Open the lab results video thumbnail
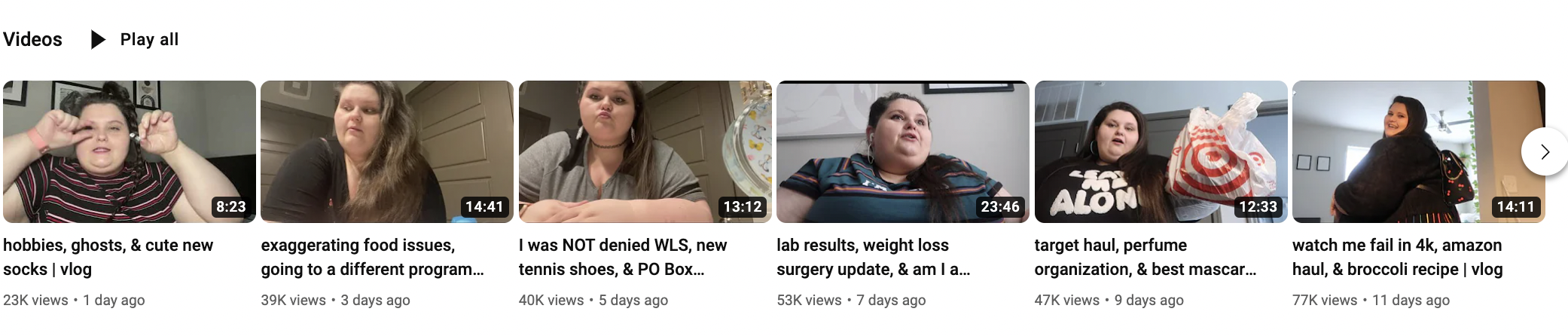 point(903,151)
